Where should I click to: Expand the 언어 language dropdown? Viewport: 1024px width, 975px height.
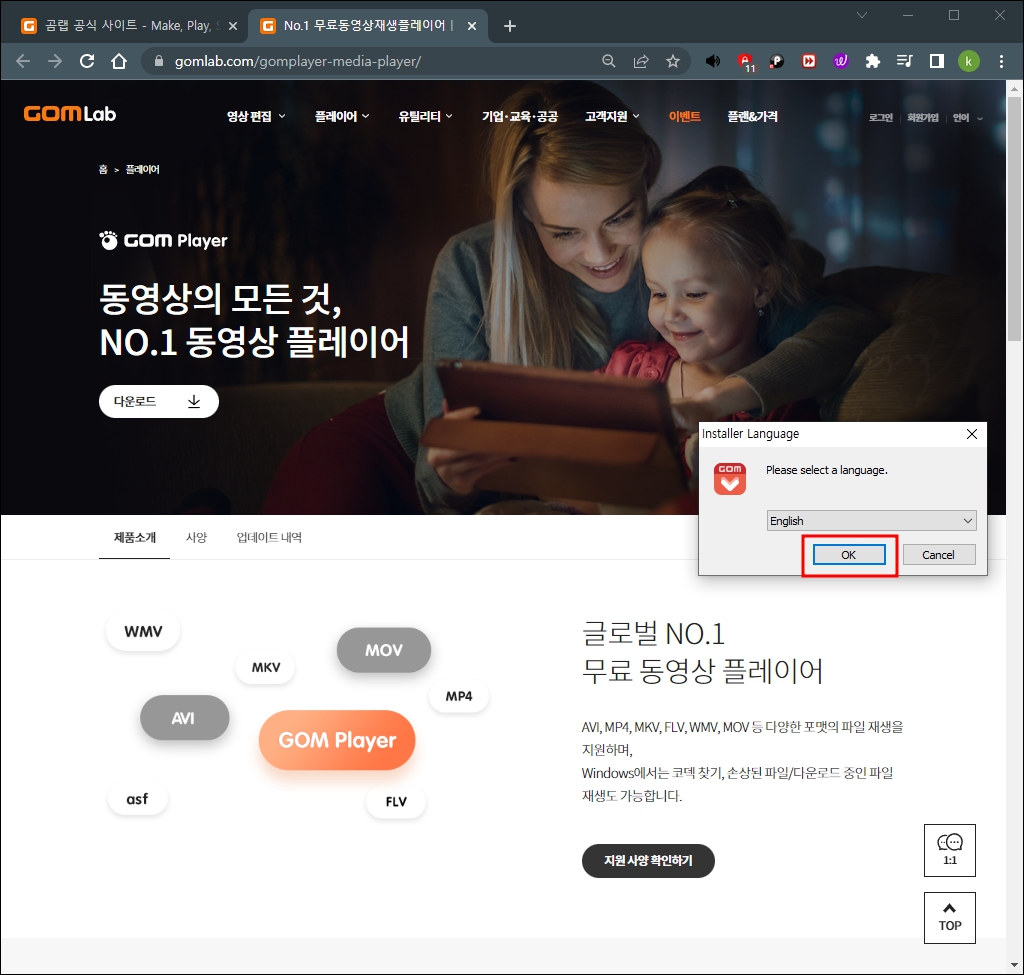click(x=964, y=117)
